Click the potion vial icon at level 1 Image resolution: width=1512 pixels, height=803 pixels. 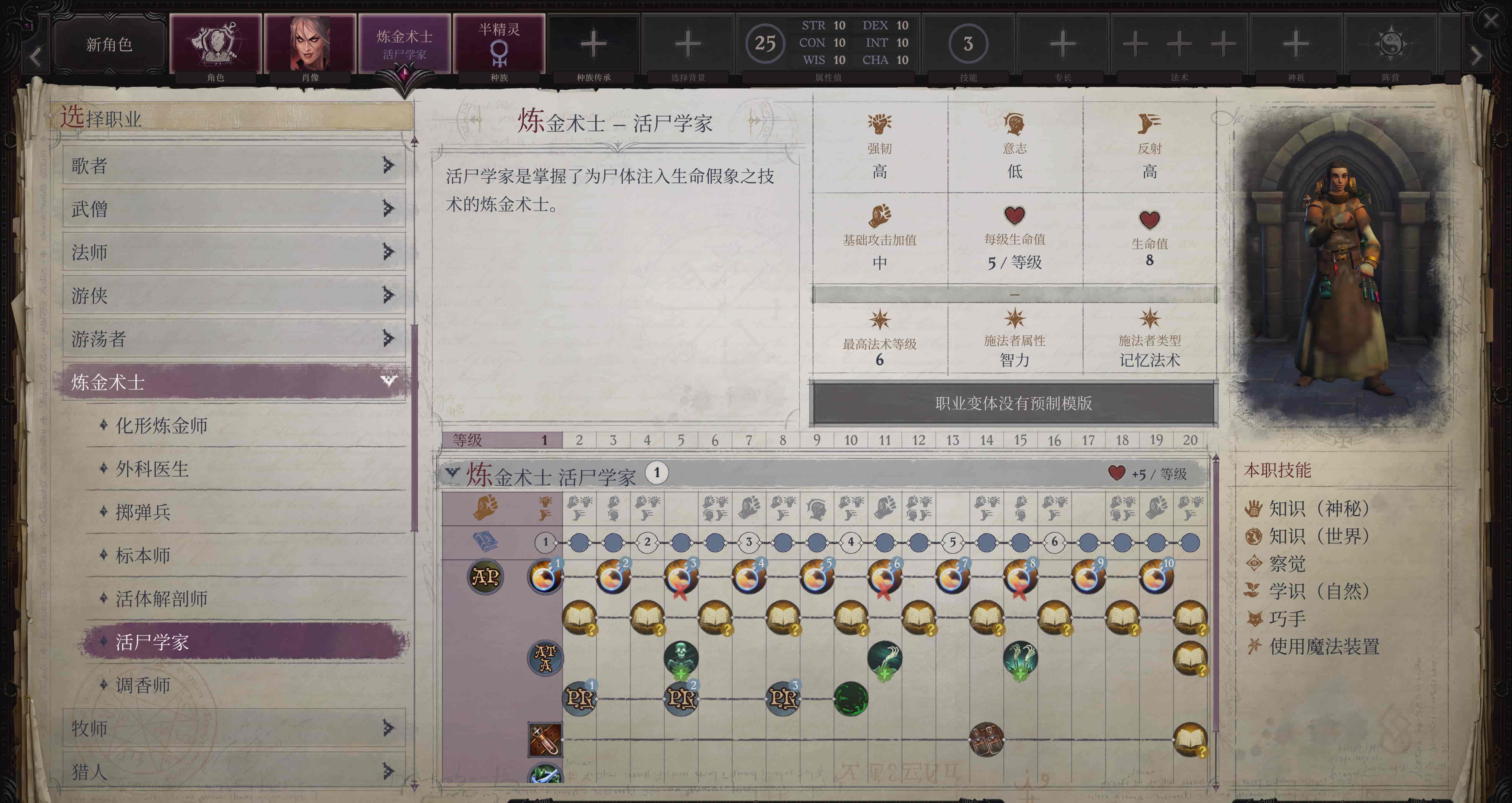tap(545, 740)
